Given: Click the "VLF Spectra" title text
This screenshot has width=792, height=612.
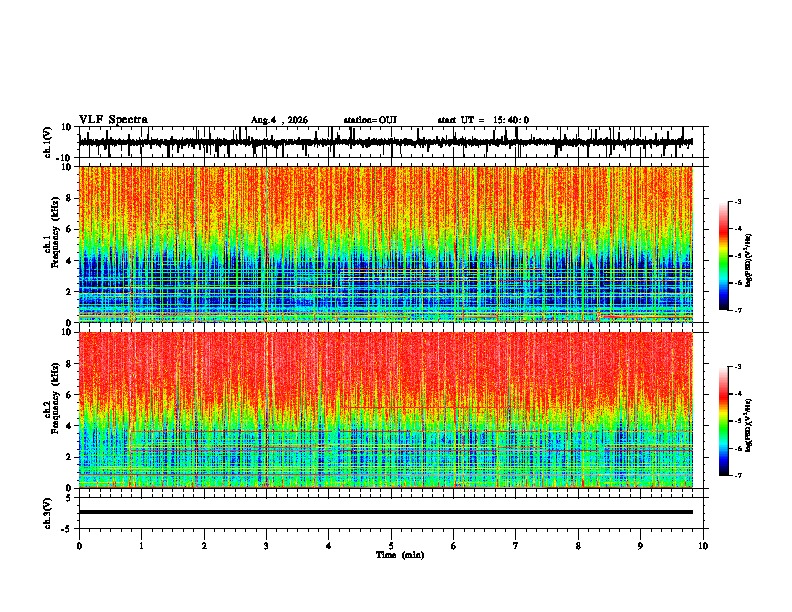Looking at the screenshot, I should 113,120.
